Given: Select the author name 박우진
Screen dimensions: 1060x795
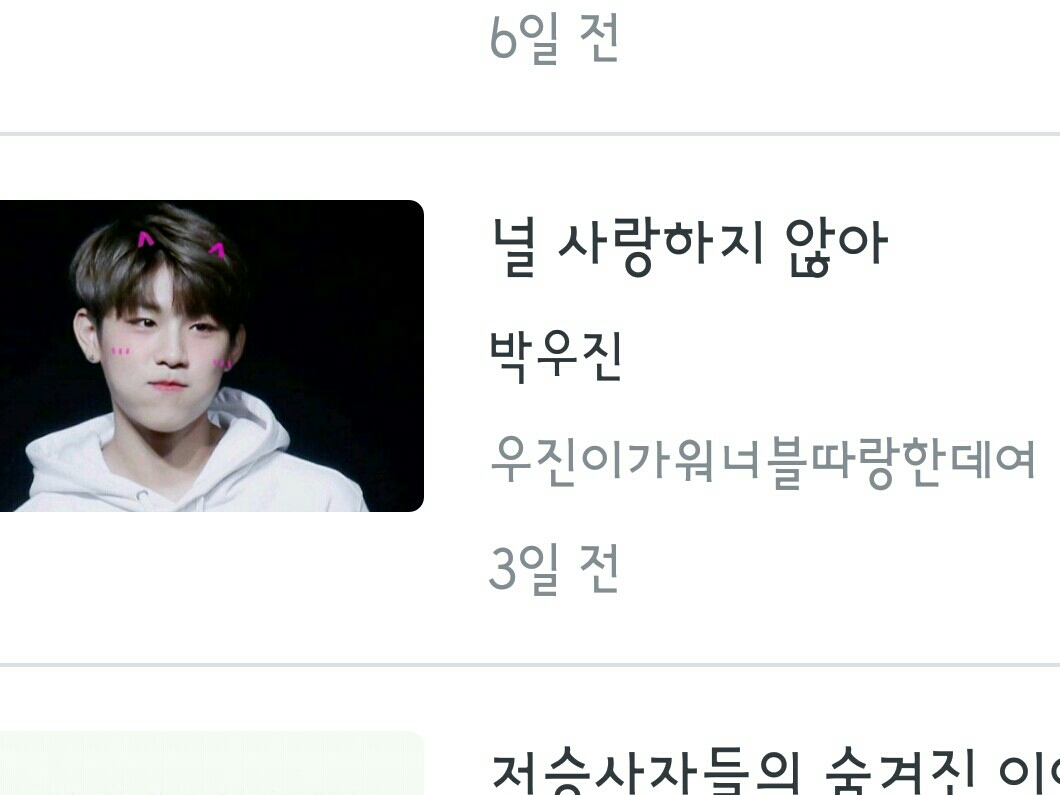Looking at the screenshot, I should coord(555,356).
